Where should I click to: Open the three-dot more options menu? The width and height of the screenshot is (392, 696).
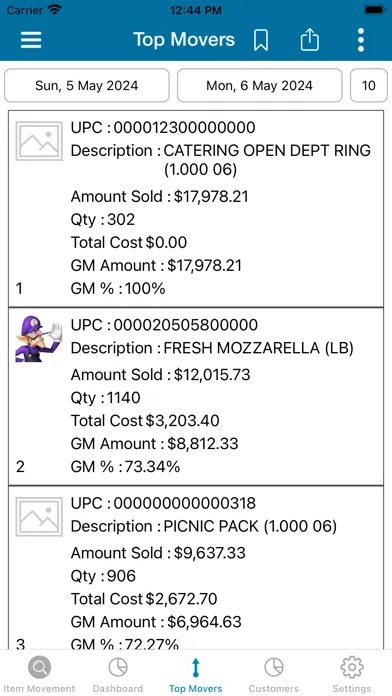pyautogui.click(x=361, y=40)
